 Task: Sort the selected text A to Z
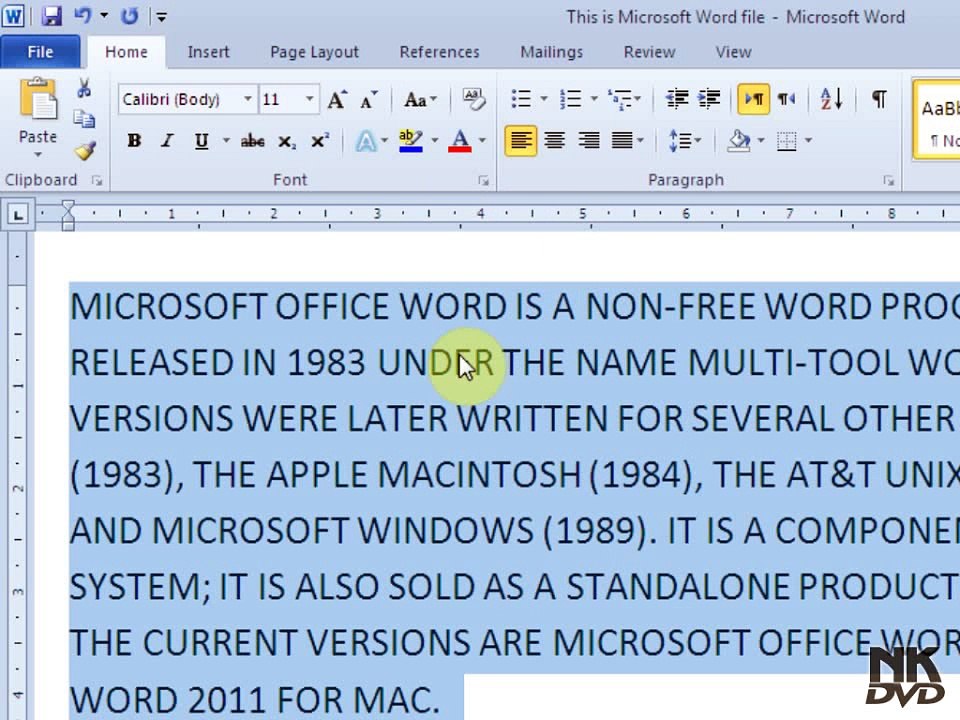tap(831, 99)
